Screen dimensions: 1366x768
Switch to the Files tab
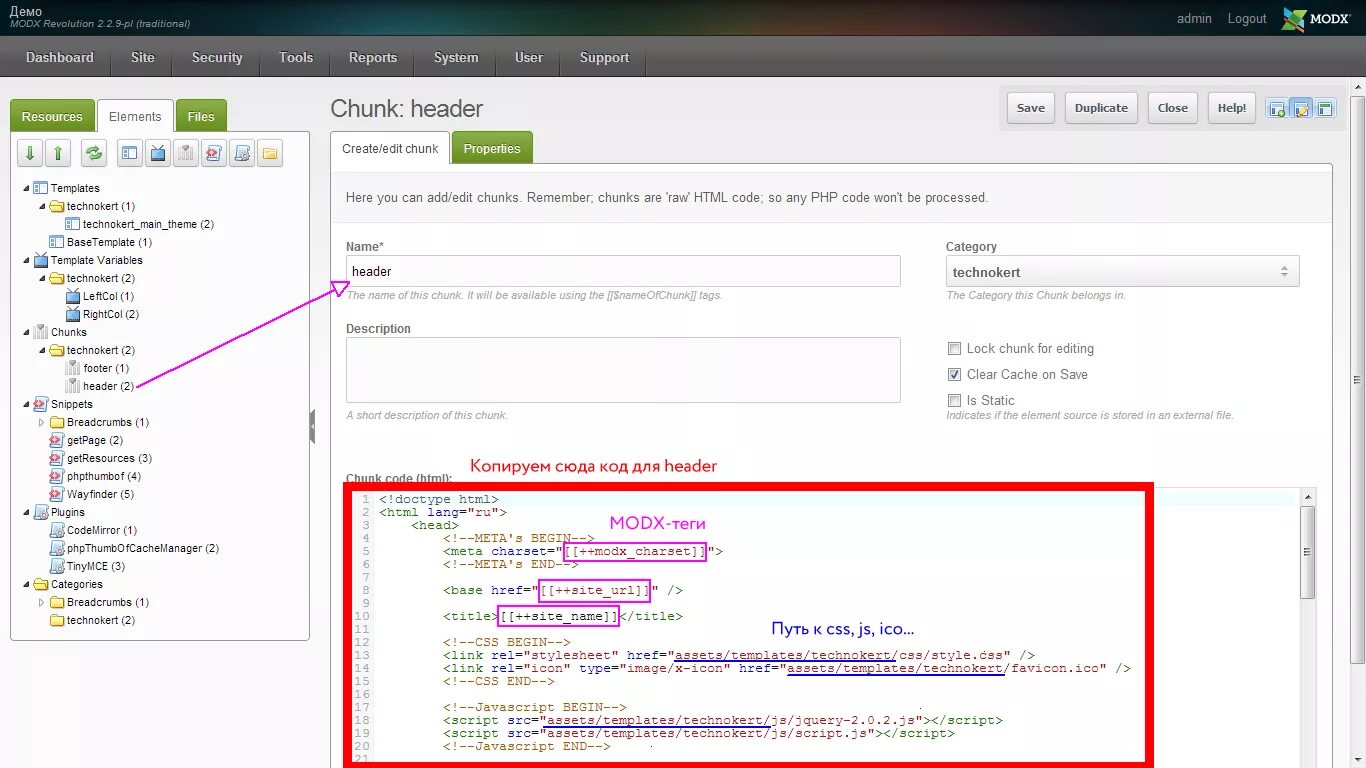pyautogui.click(x=201, y=116)
